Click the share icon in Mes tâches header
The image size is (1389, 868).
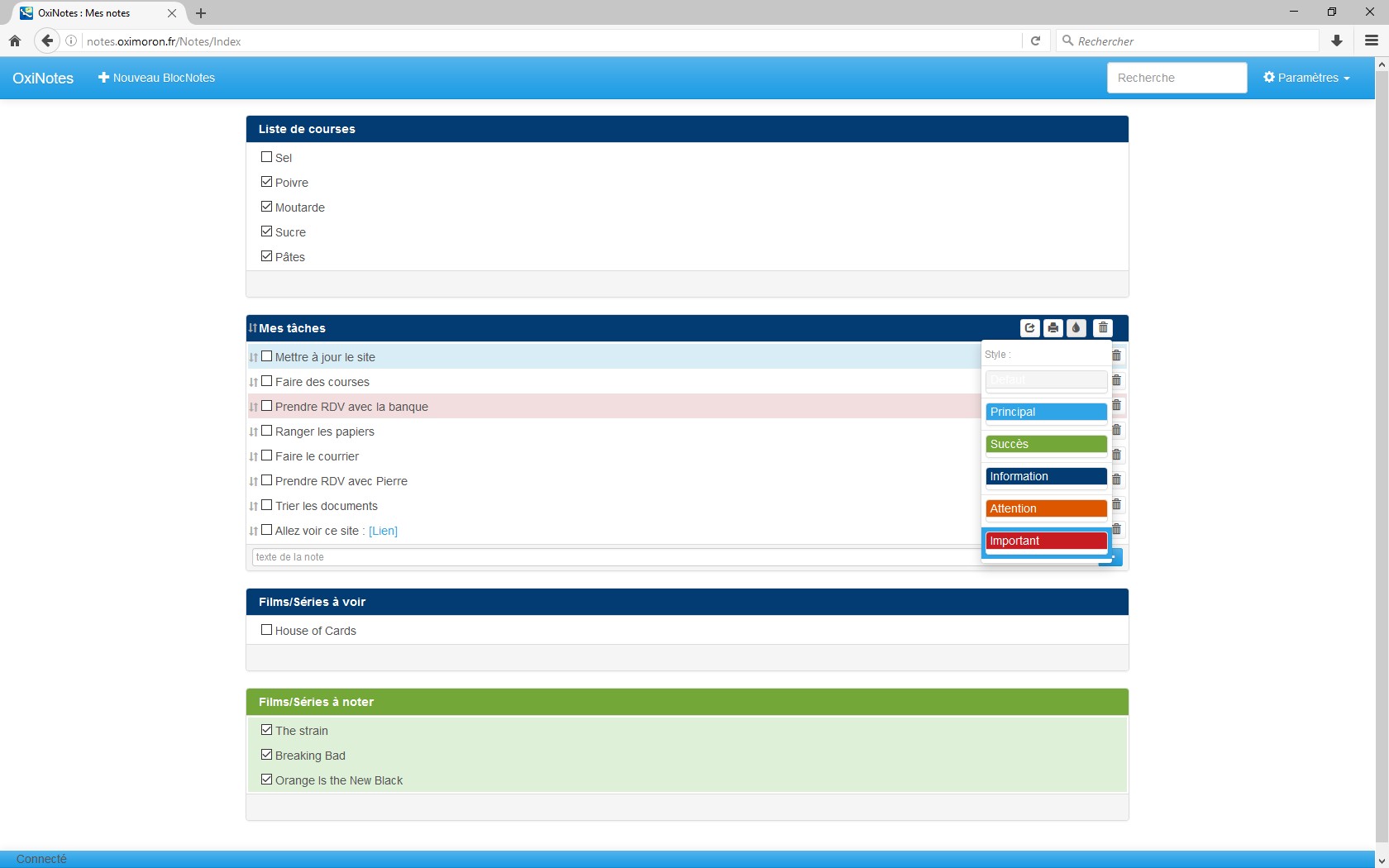tap(1029, 328)
